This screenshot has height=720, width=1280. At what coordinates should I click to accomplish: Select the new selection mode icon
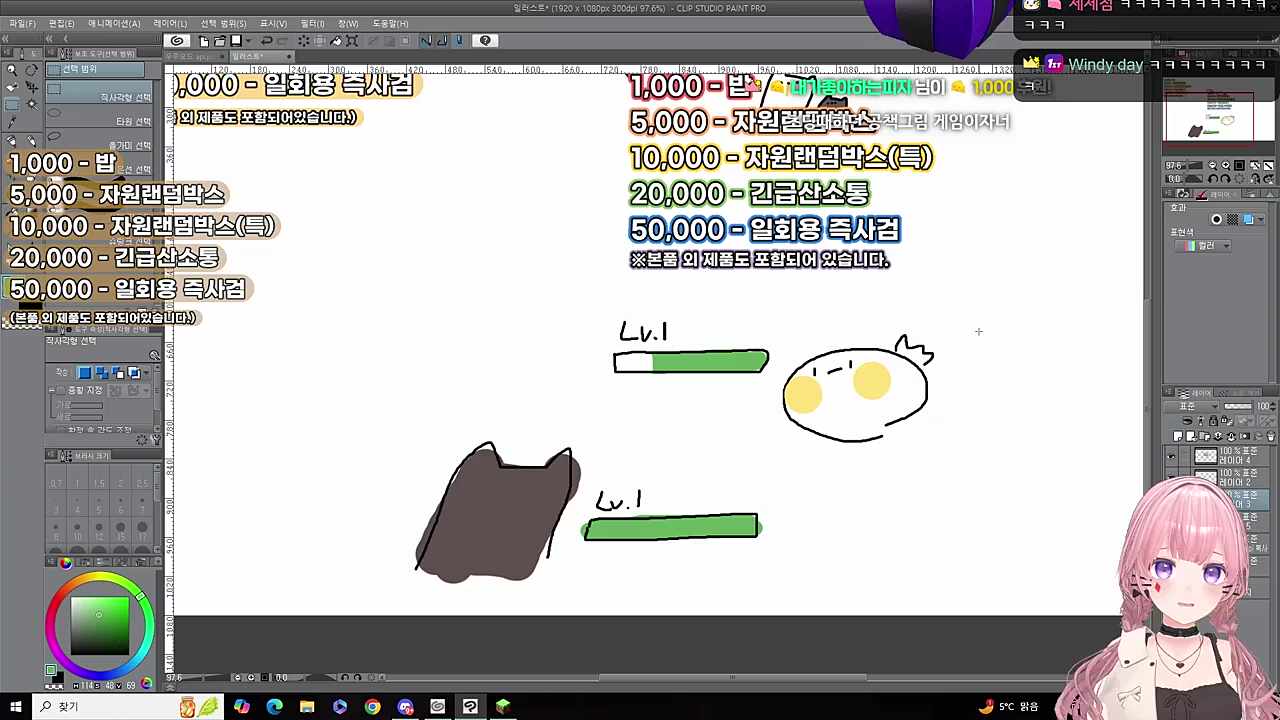pyautogui.click(x=85, y=373)
